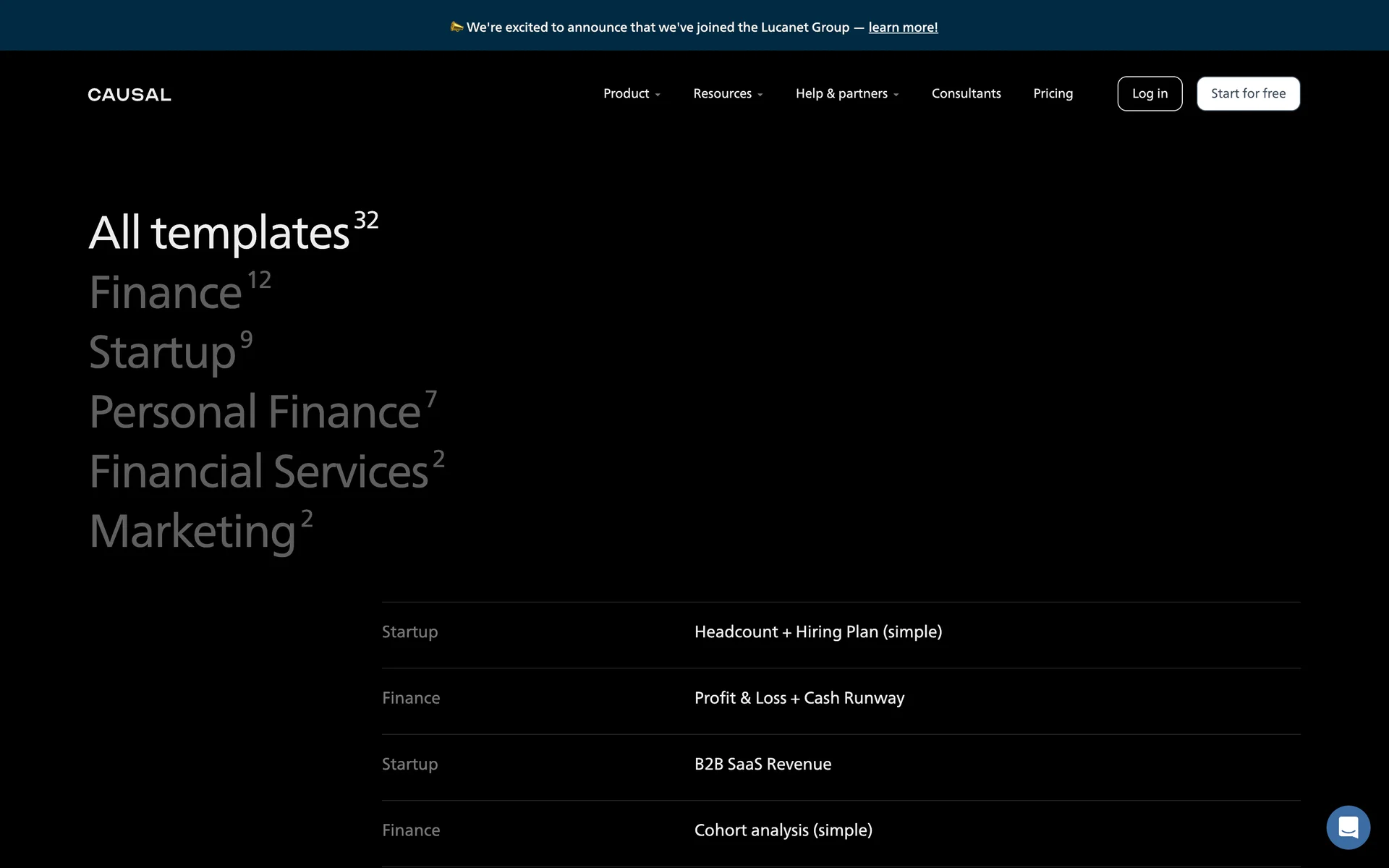The width and height of the screenshot is (1389, 868).
Task: Open the Pricing page
Action: (1053, 93)
